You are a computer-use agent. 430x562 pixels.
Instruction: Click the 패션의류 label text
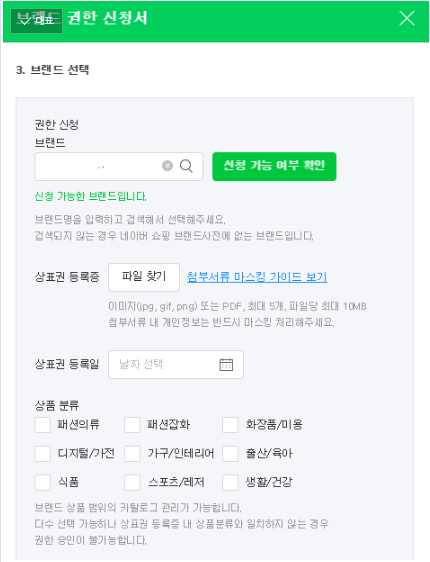78,425
